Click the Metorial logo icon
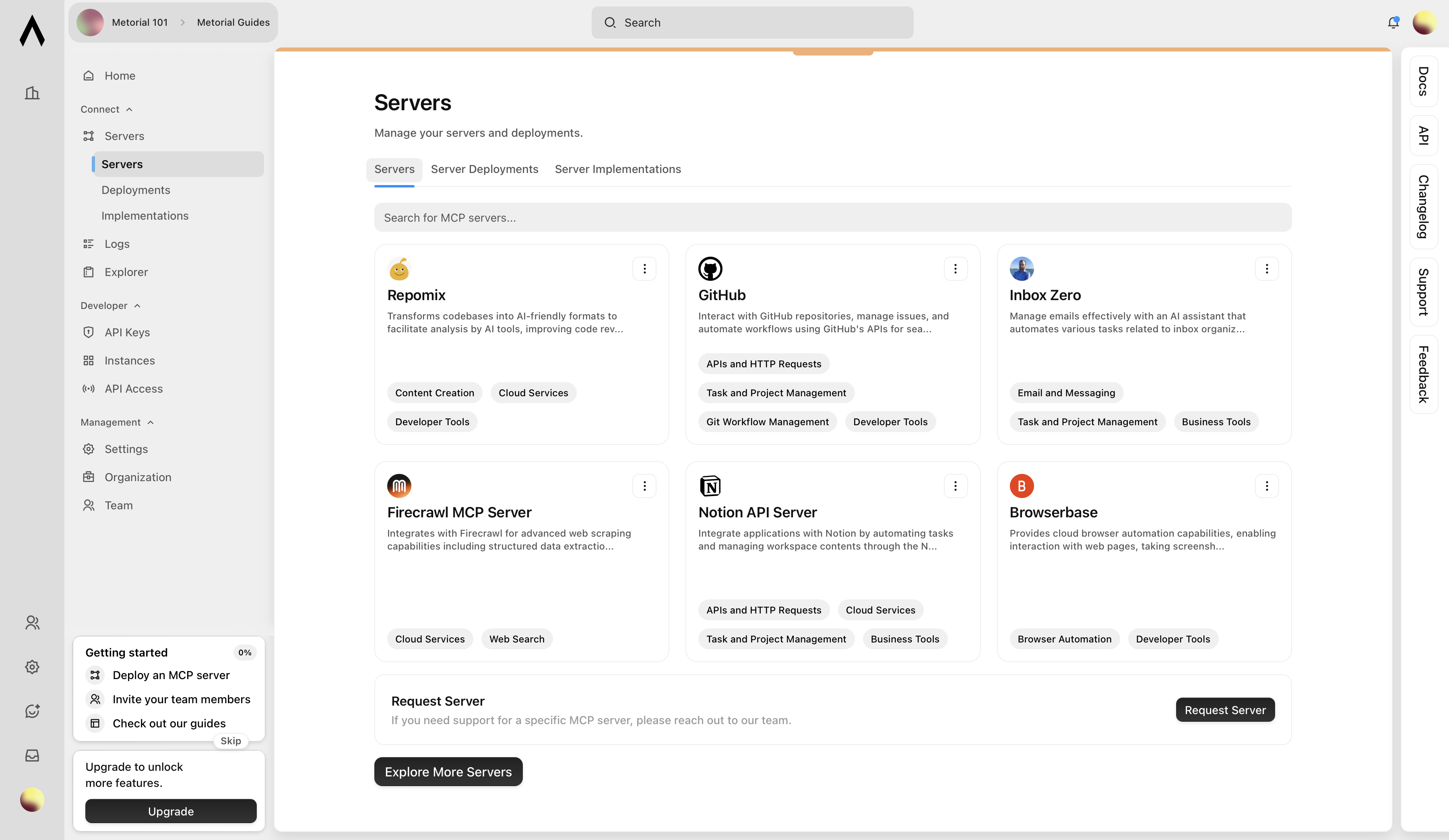 click(x=32, y=31)
